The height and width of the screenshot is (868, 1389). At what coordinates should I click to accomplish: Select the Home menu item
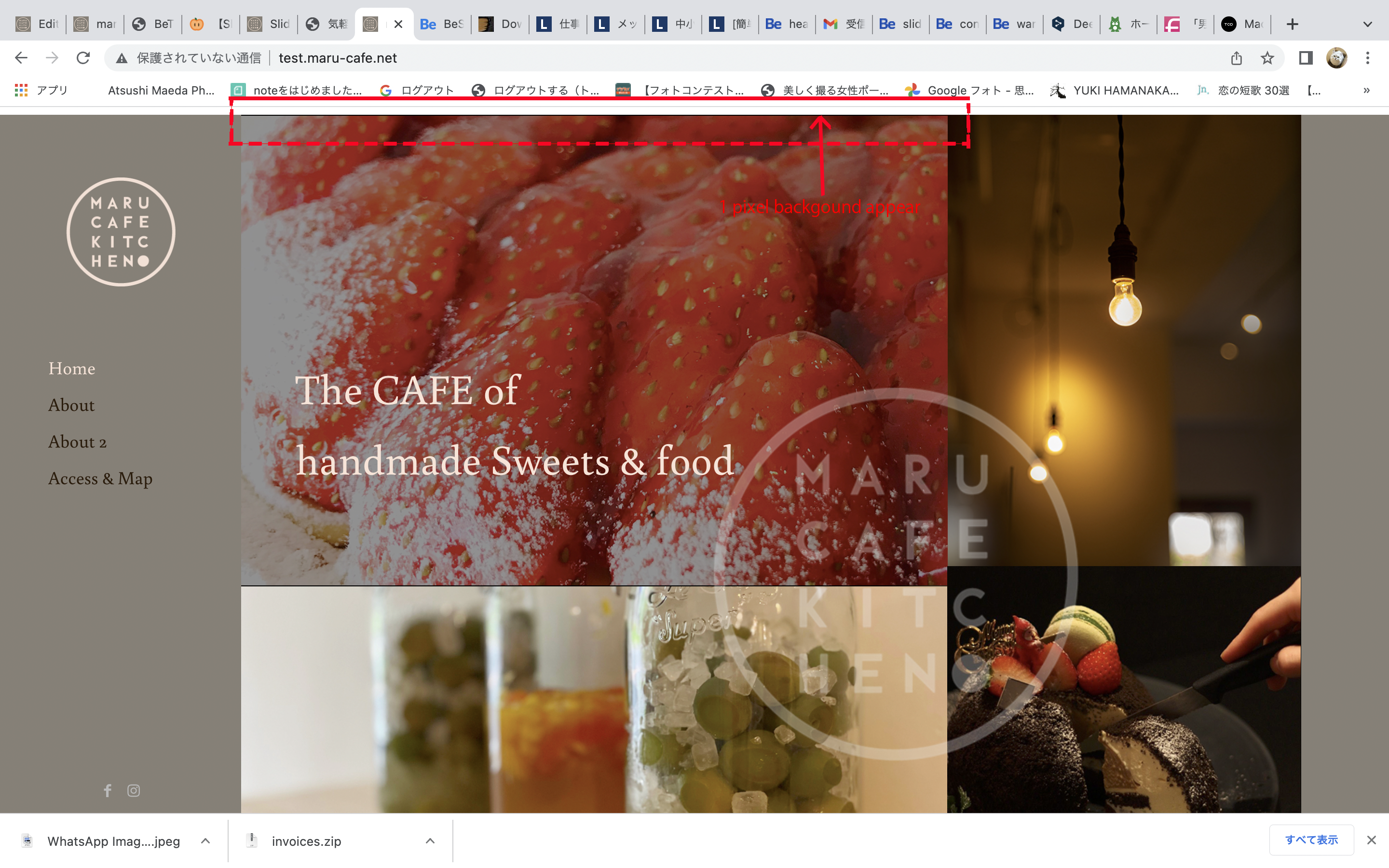72,369
